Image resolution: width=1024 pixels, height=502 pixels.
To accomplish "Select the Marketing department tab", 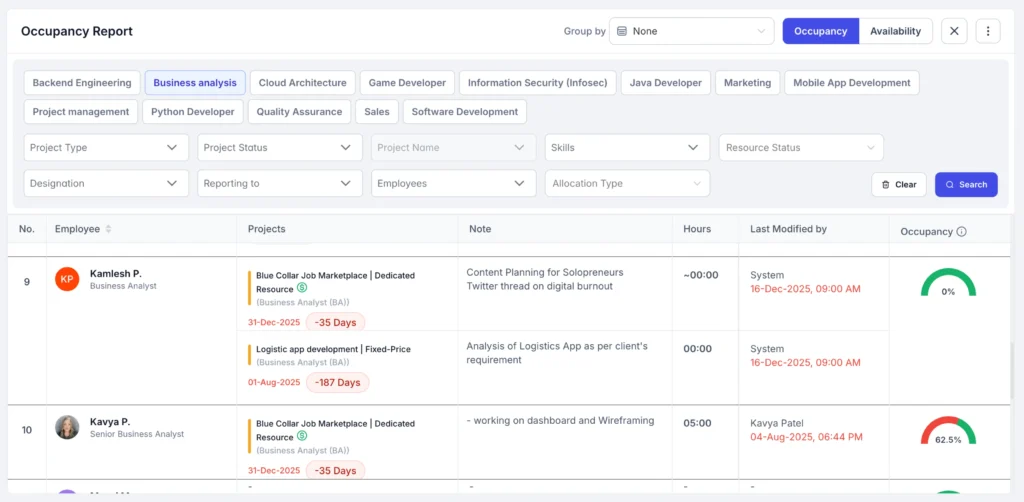I will click(x=747, y=83).
